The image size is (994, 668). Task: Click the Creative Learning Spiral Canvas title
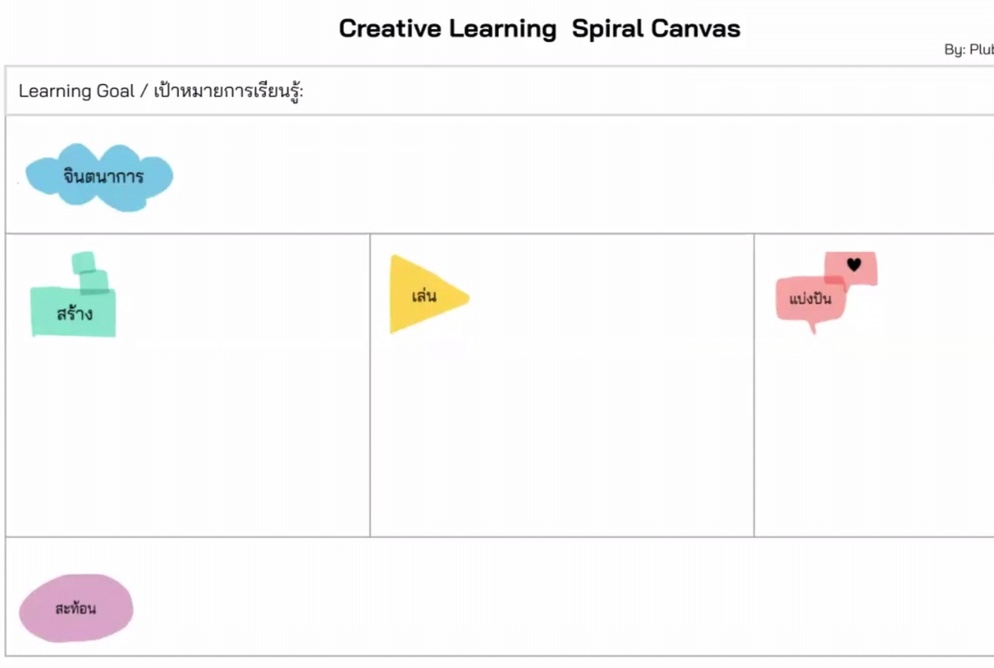pyautogui.click(x=539, y=29)
